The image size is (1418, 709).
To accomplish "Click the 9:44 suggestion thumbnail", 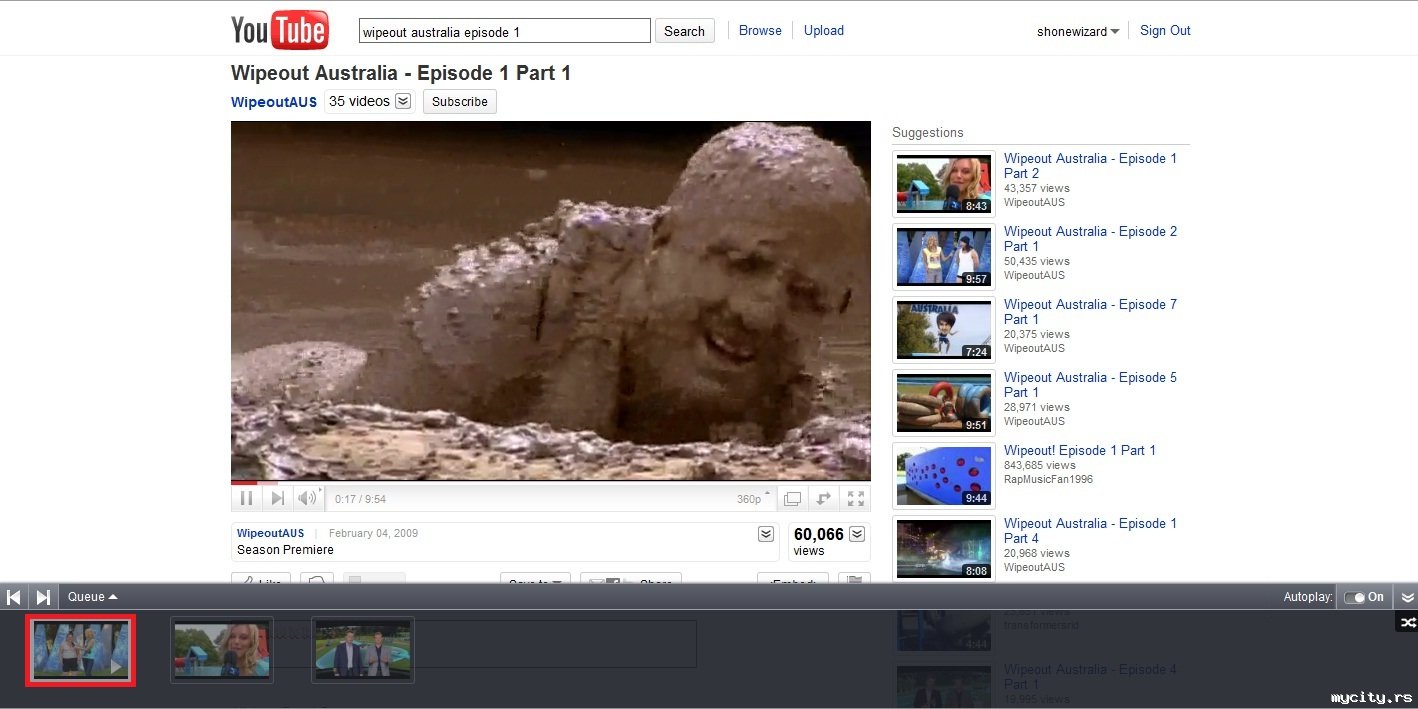I will click(x=944, y=476).
